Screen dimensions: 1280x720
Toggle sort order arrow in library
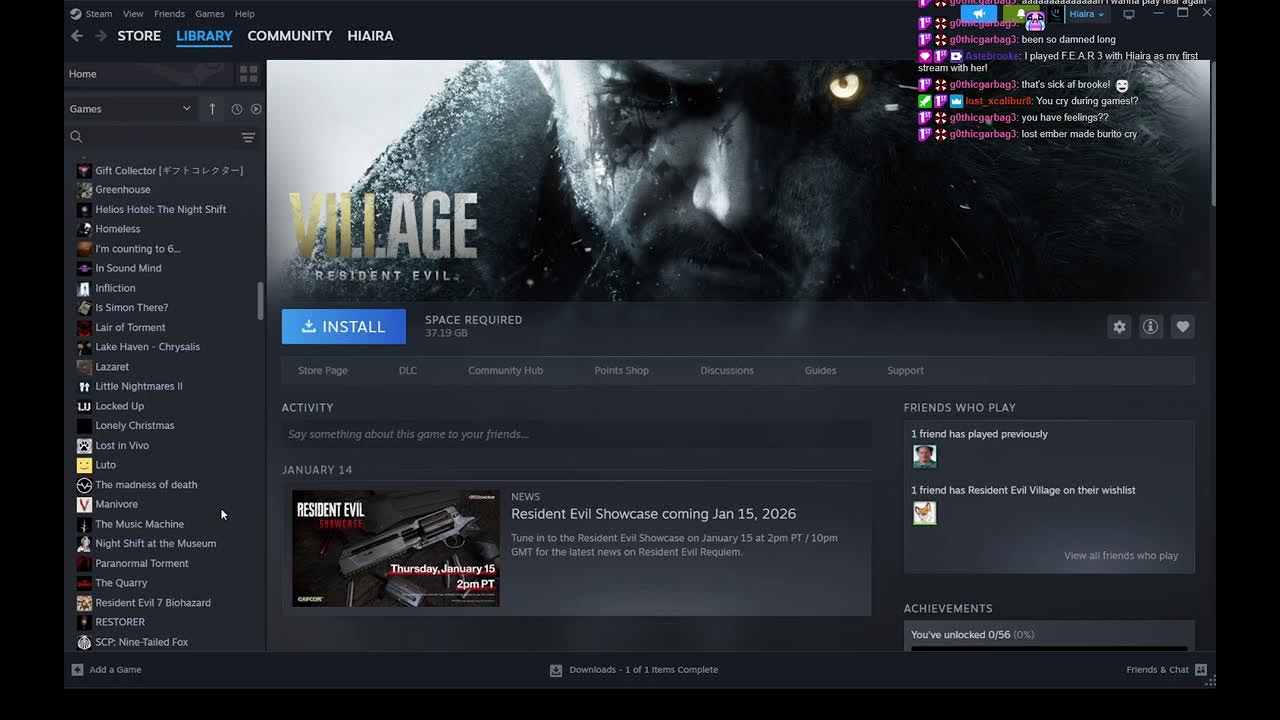pos(212,109)
